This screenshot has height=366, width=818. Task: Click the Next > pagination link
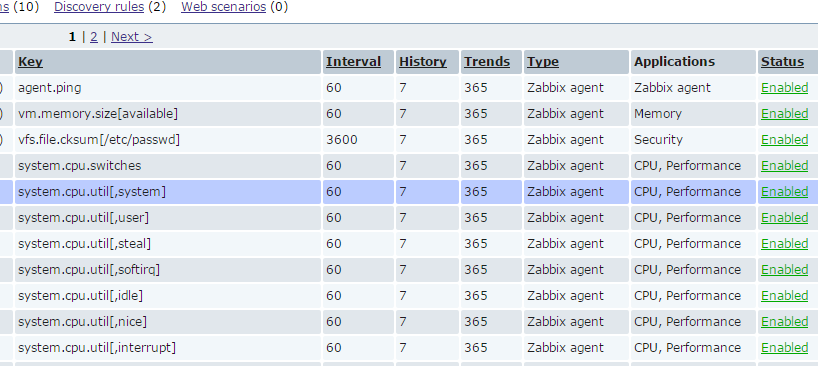(x=131, y=36)
